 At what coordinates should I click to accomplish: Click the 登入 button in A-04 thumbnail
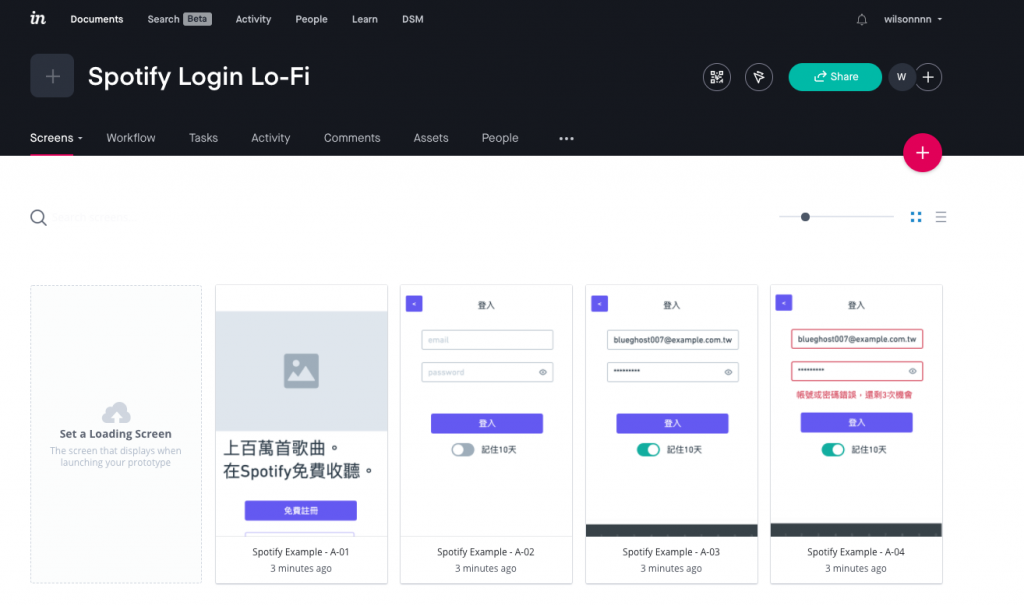click(x=856, y=423)
